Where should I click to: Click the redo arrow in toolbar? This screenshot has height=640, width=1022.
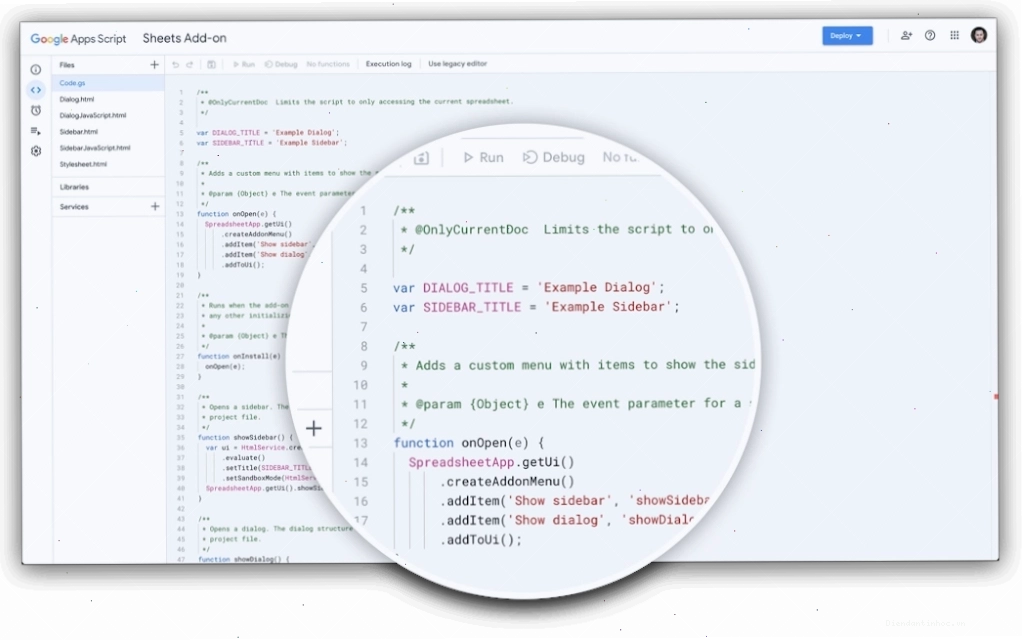pos(190,65)
